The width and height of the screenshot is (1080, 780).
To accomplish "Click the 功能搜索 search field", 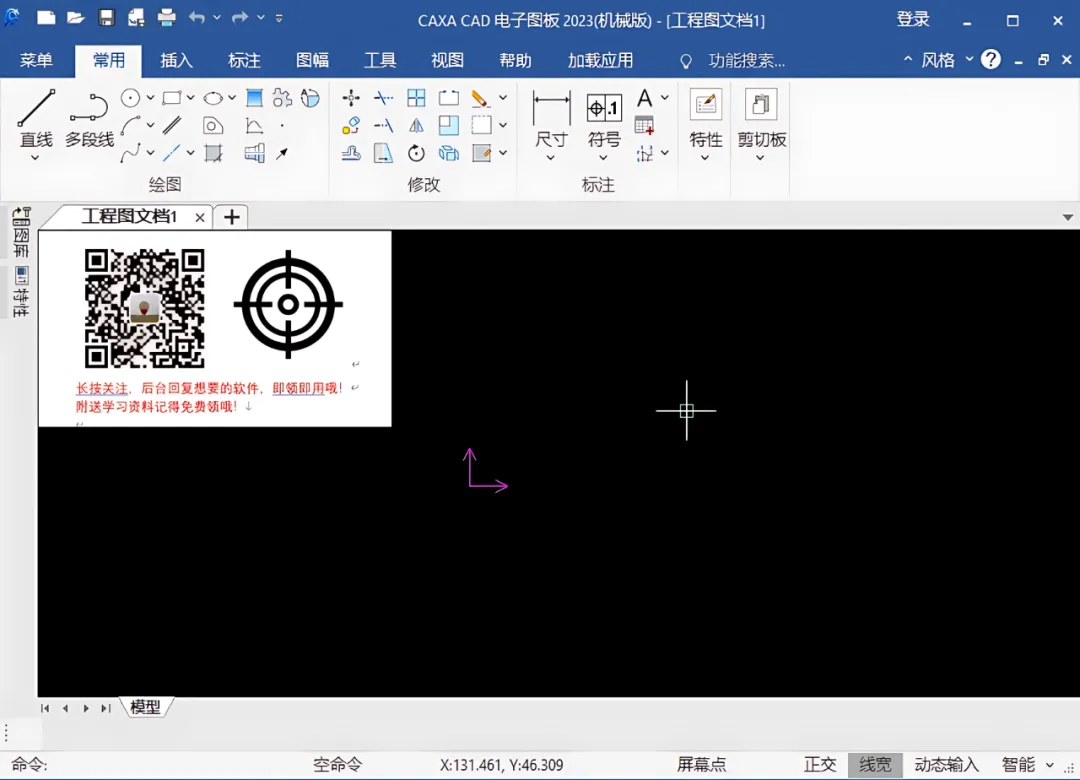I will (x=747, y=61).
